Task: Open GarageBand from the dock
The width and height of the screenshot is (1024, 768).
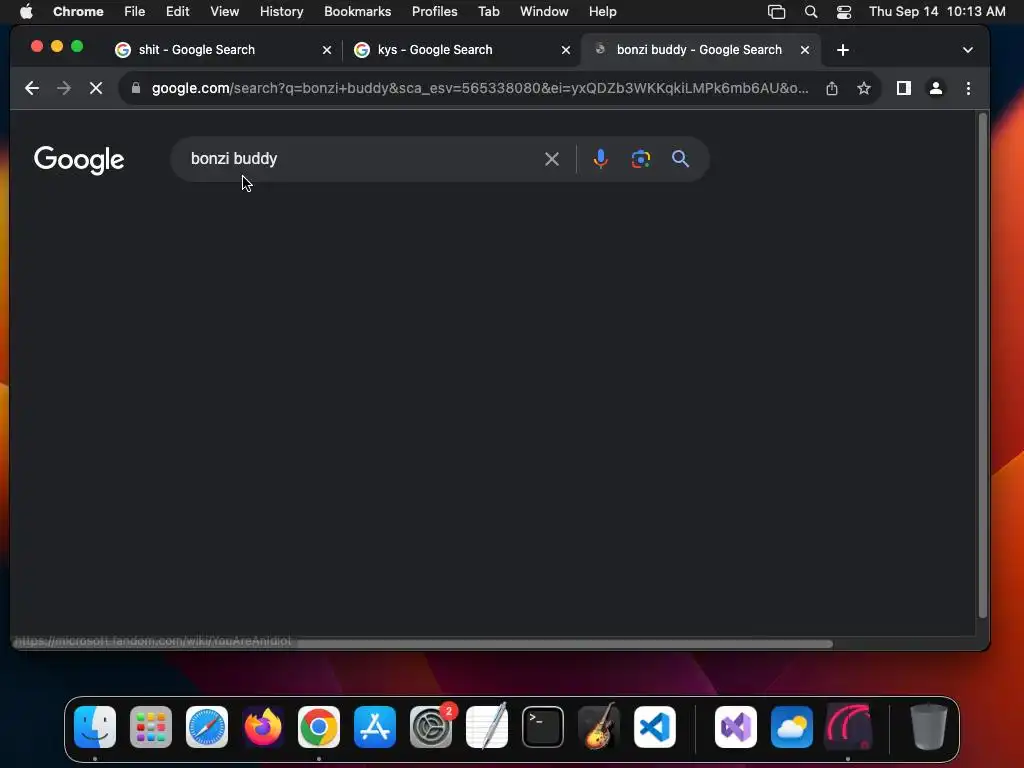Action: tap(599, 726)
